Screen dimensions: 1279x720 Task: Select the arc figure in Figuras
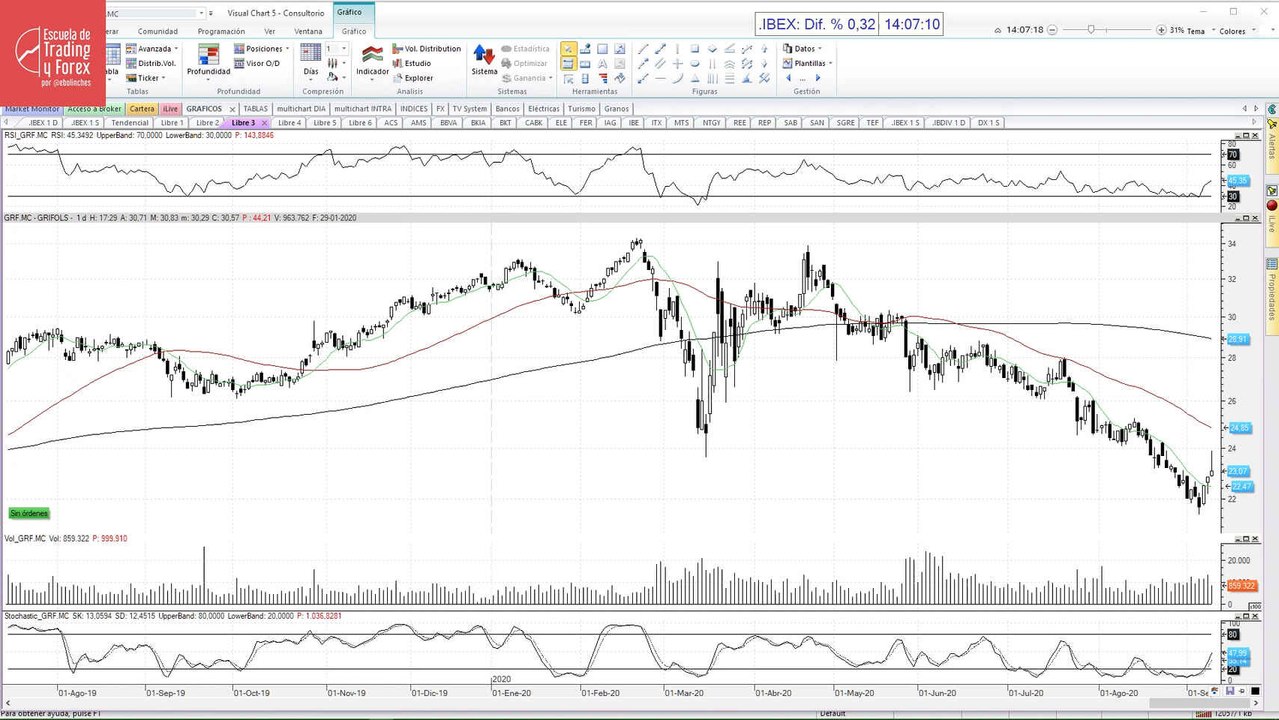click(x=677, y=78)
